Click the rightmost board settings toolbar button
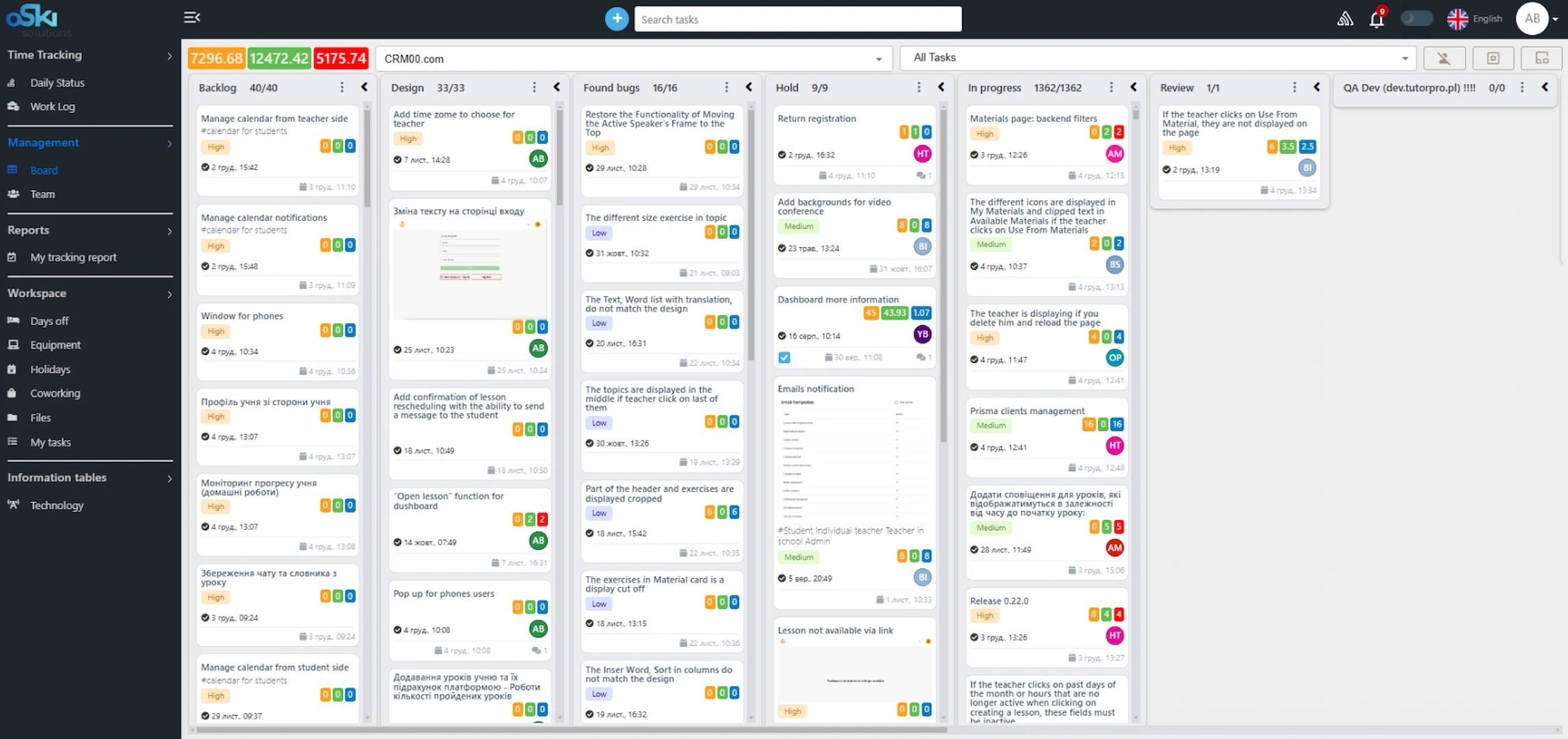This screenshot has width=1568, height=739. (x=1541, y=58)
